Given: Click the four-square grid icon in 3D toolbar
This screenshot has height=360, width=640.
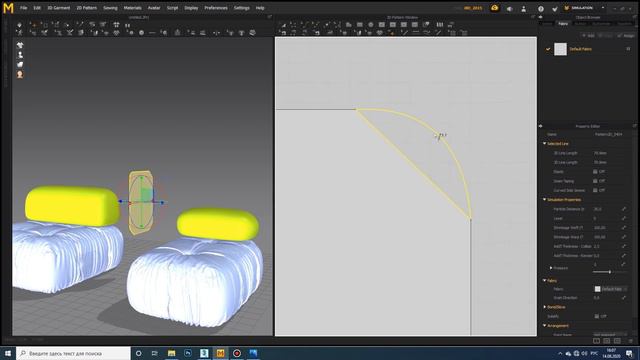Looking at the screenshot, I should (116, 25).
